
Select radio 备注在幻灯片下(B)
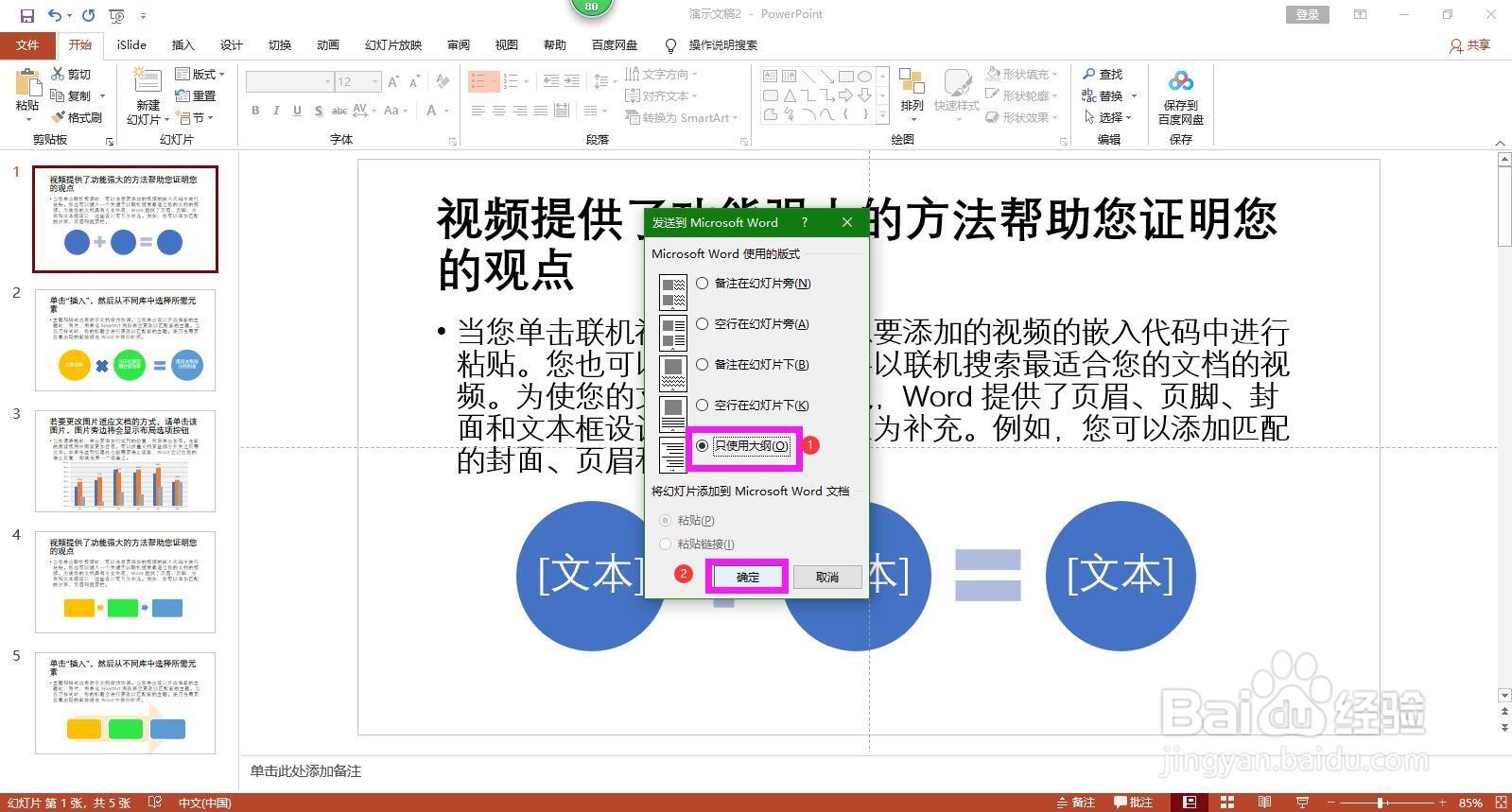pos(702,364)
